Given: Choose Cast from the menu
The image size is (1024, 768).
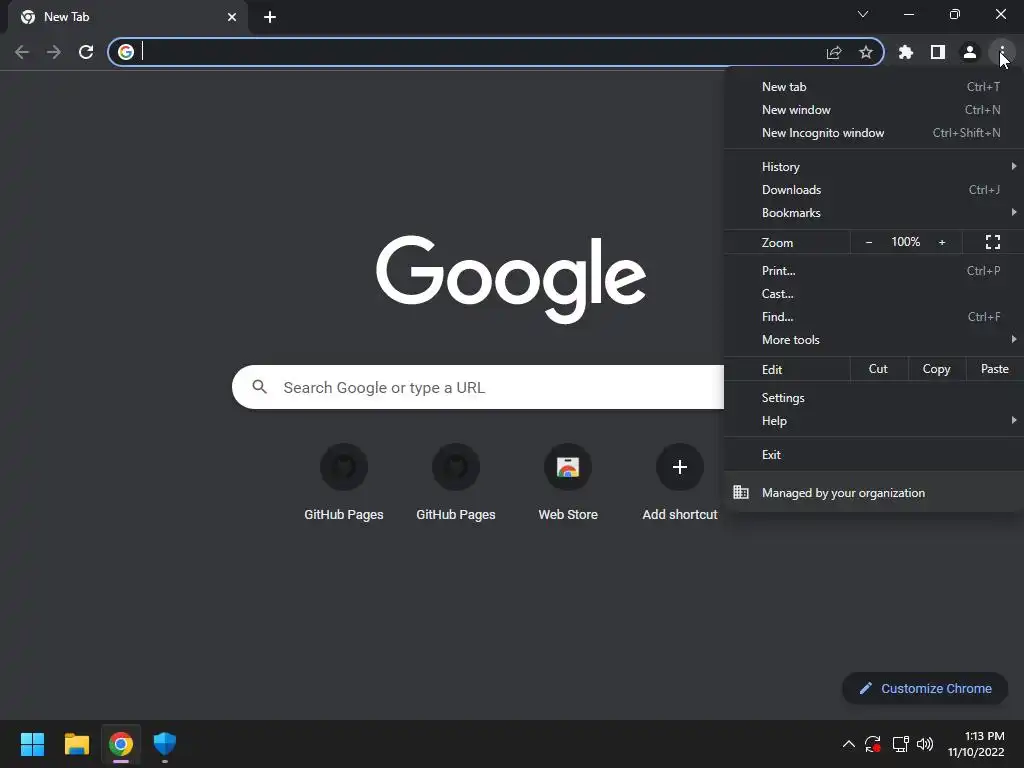Looking at the screenshot, I should point(874,294).
